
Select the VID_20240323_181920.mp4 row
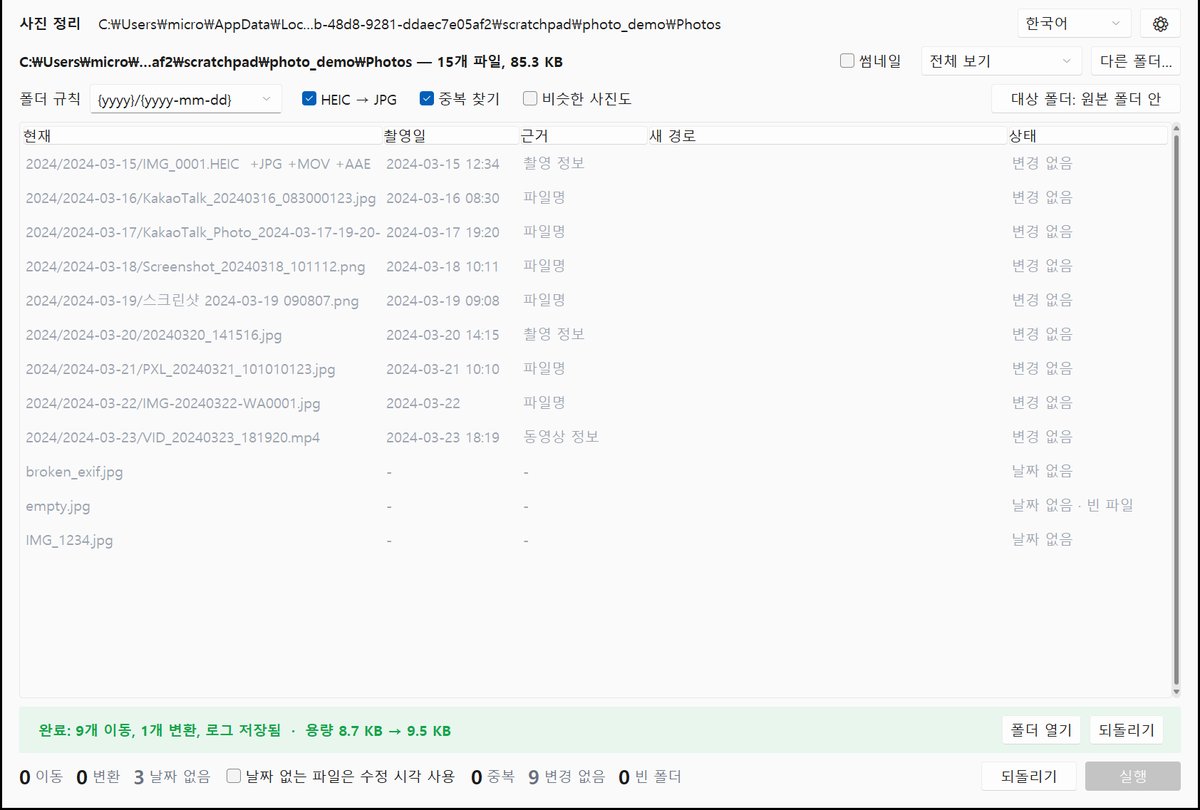pos(594,437)
